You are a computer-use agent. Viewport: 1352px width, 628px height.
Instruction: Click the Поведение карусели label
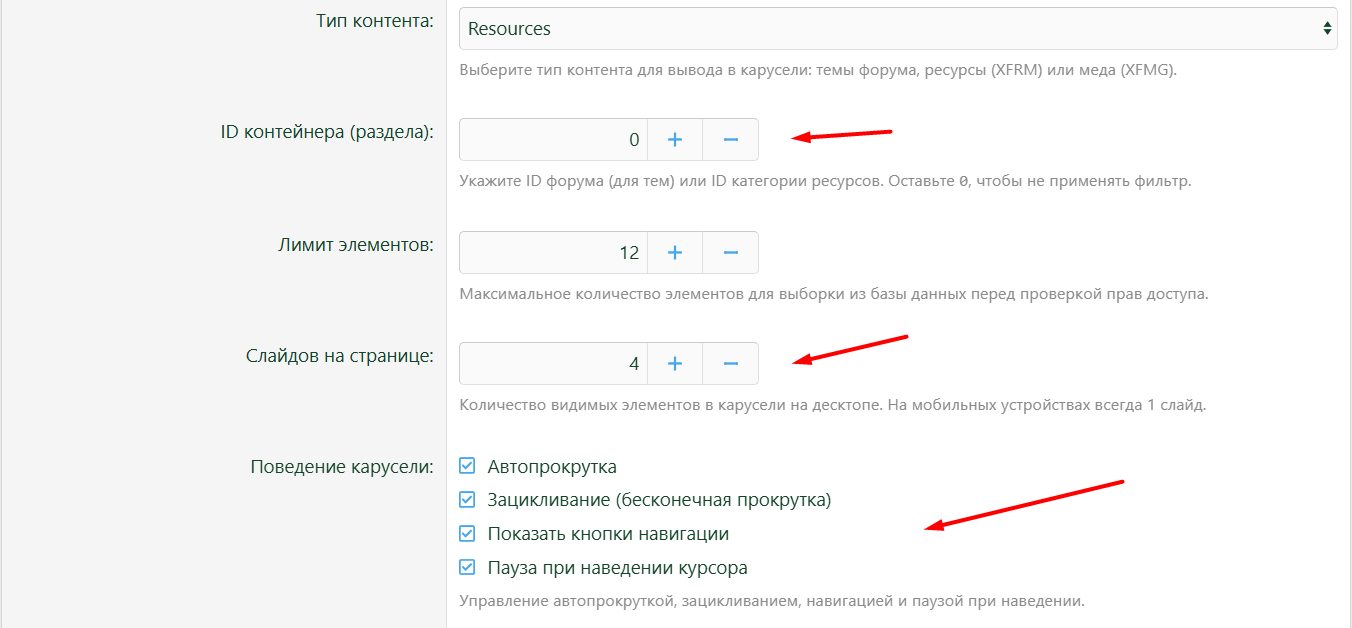tap(342, 467)
